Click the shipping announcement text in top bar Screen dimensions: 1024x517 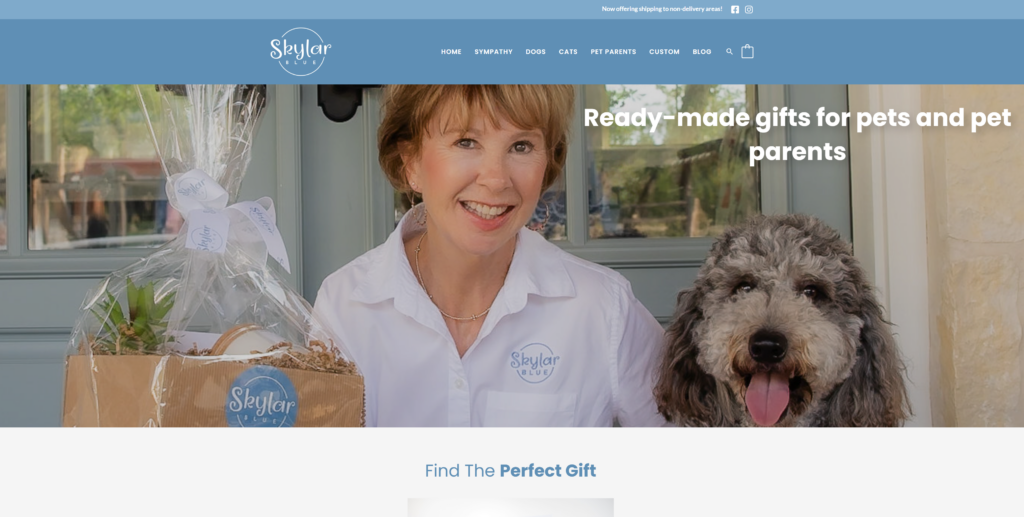[662, 9]
